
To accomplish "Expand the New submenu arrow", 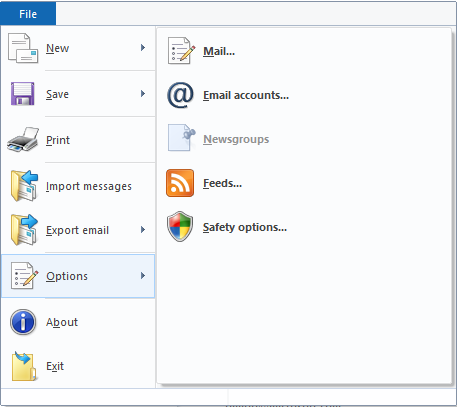I will (x=143, y=48).
